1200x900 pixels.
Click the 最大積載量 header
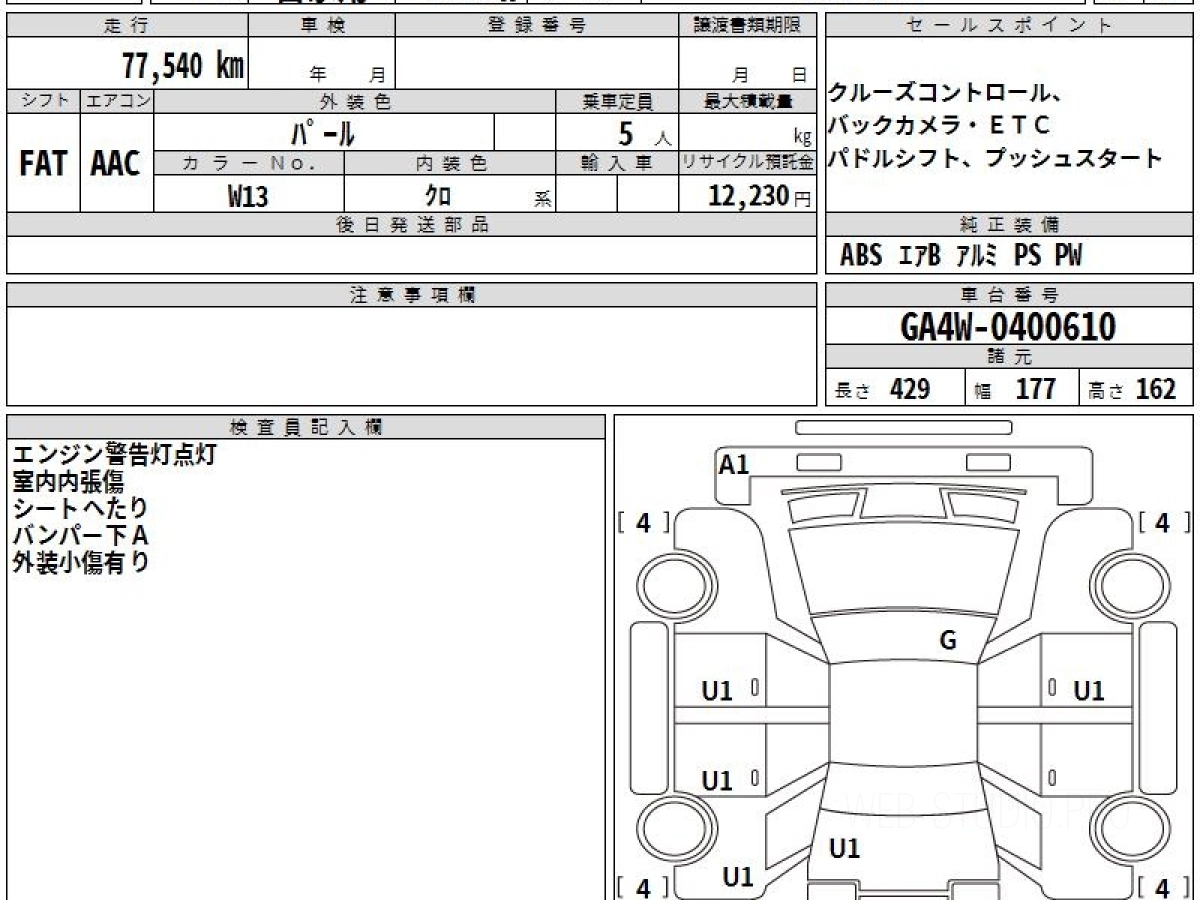pyautogui.click(x=748, y=101)
